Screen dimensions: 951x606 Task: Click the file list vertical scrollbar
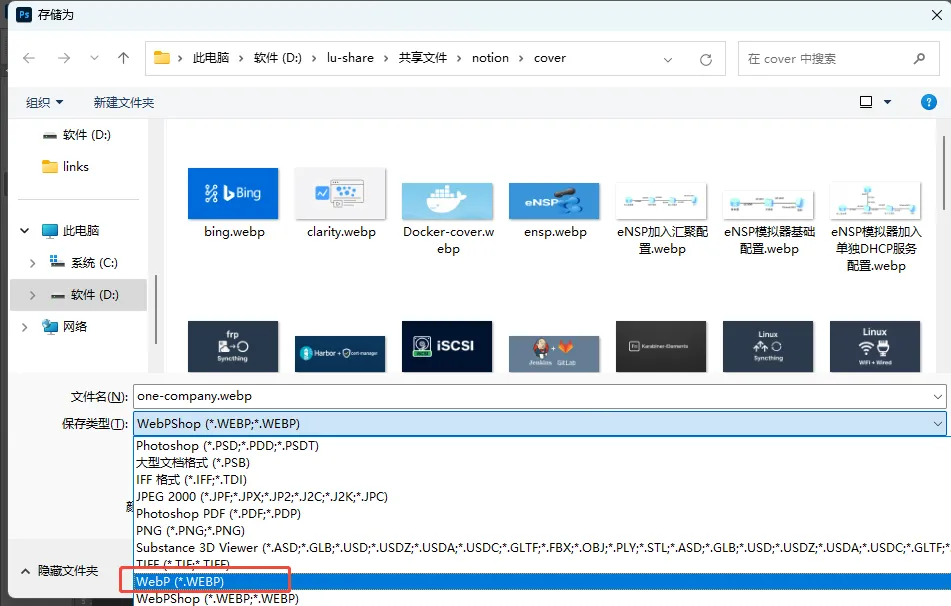(944, 173)
